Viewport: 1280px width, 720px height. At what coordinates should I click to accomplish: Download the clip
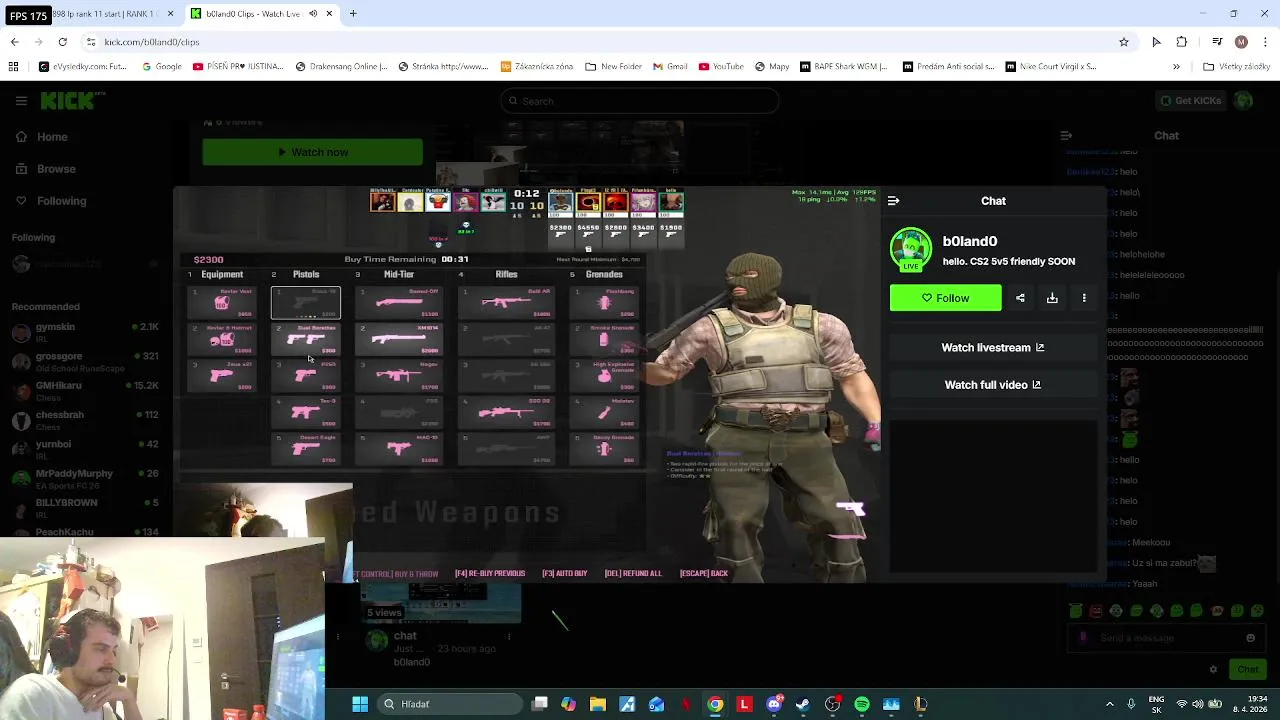[x=1052, y=298]
